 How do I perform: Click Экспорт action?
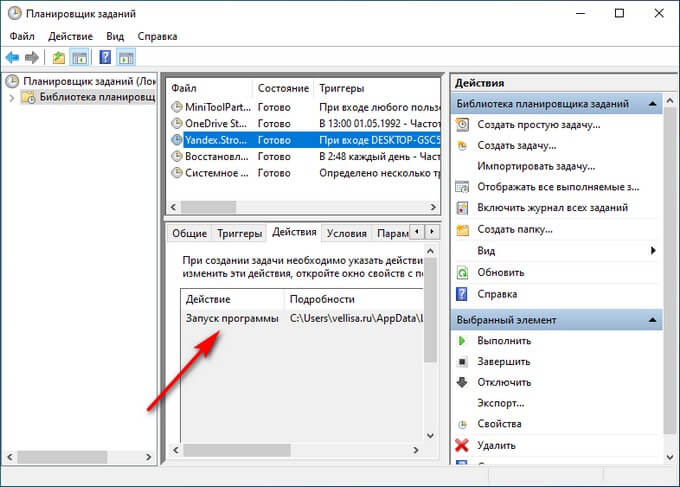pyautogui.click(x=501, y=403)
